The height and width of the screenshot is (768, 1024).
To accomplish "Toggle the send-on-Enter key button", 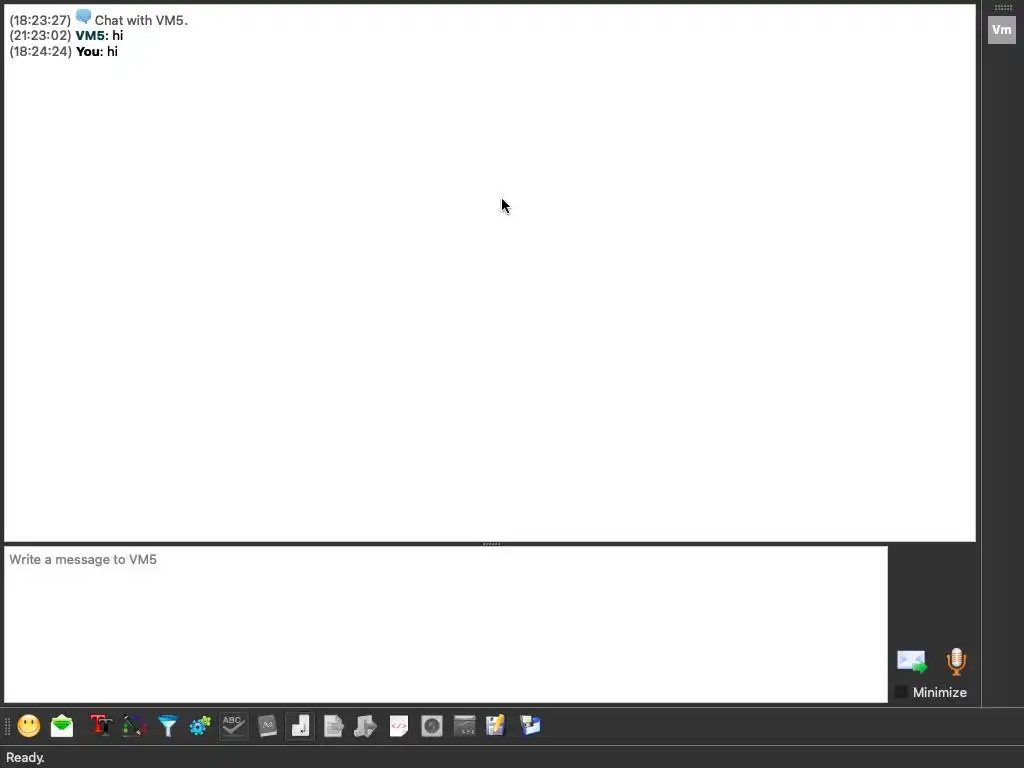I will (x=300, y=726).
